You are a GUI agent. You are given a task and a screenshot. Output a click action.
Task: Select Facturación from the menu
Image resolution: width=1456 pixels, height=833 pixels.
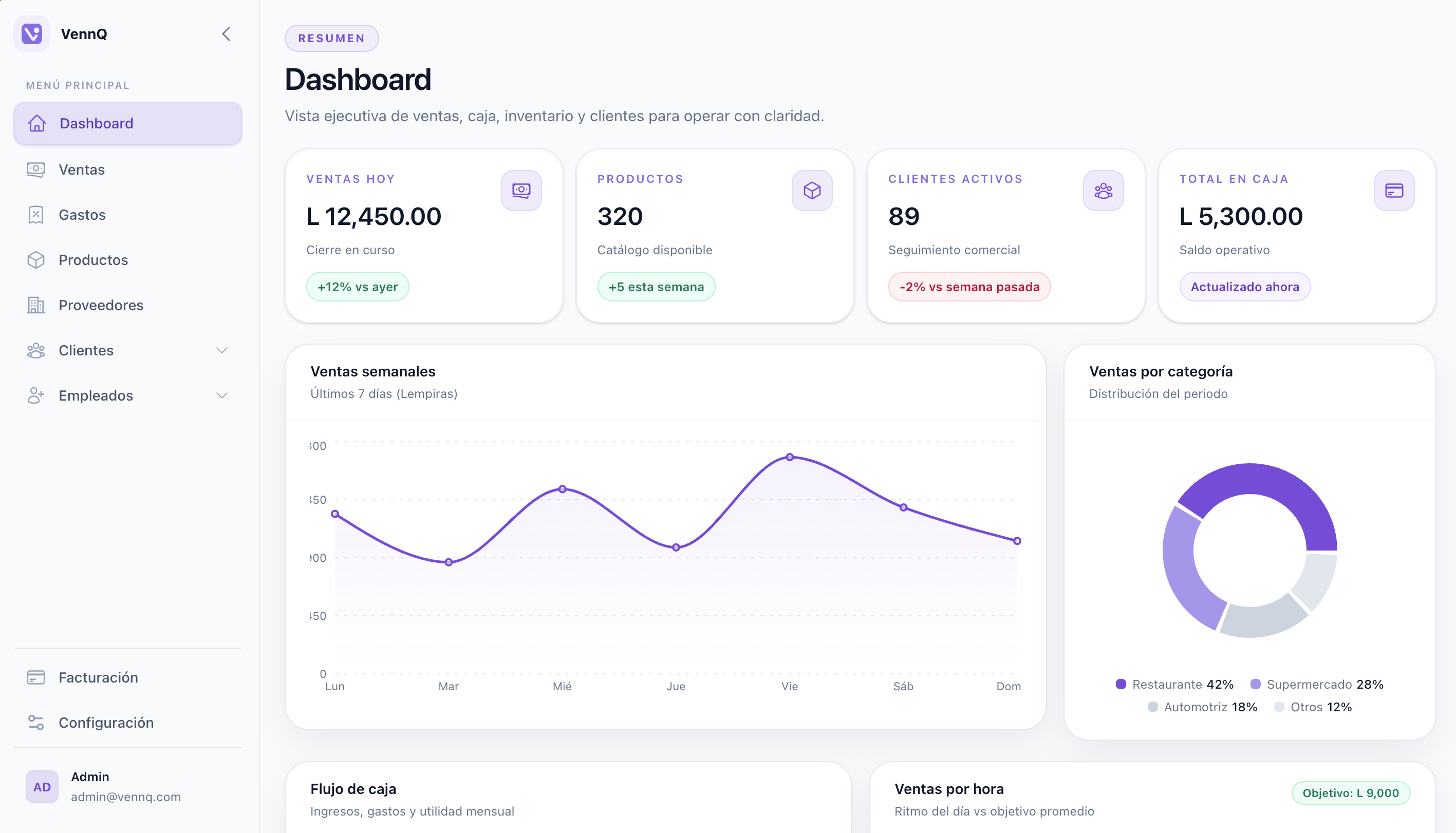[99, 677]
